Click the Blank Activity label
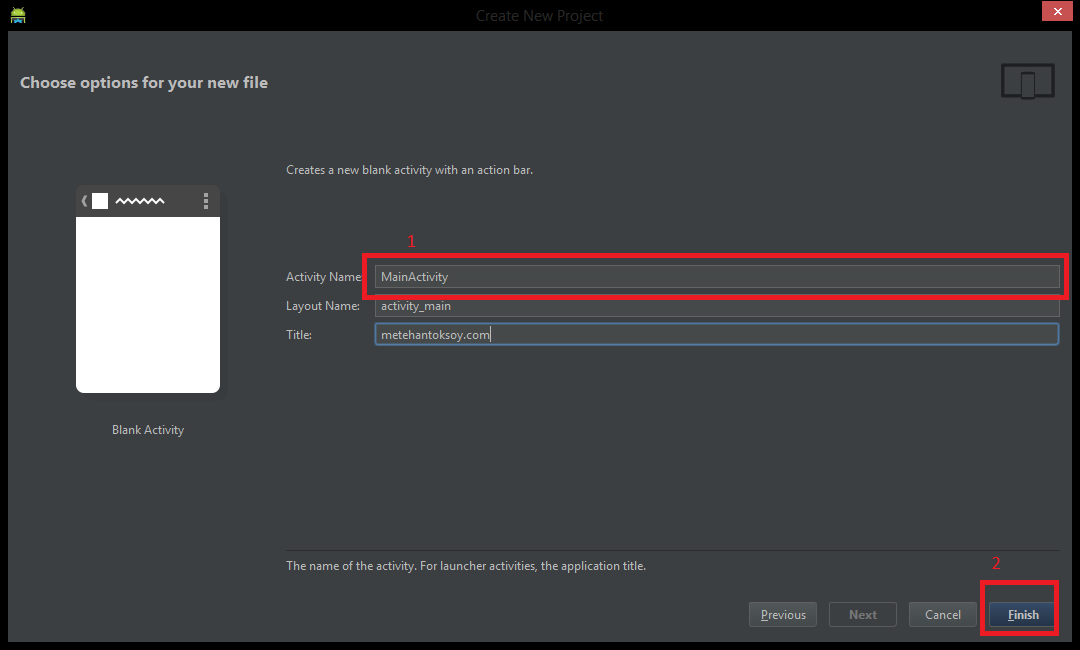This screenshot has width=1080, height=650. (147, 429)
